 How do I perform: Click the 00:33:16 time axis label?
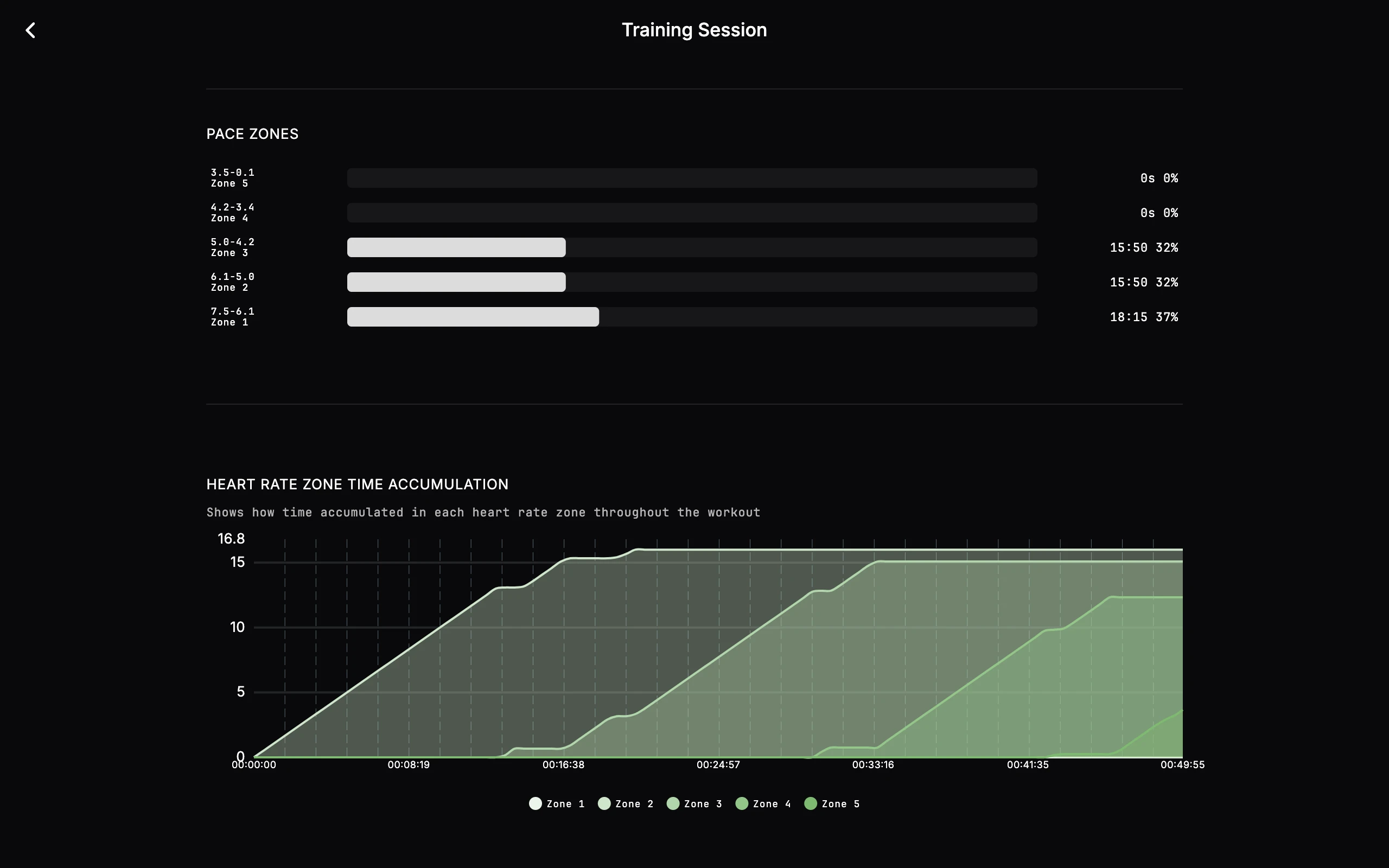click(x=873, y=765)
